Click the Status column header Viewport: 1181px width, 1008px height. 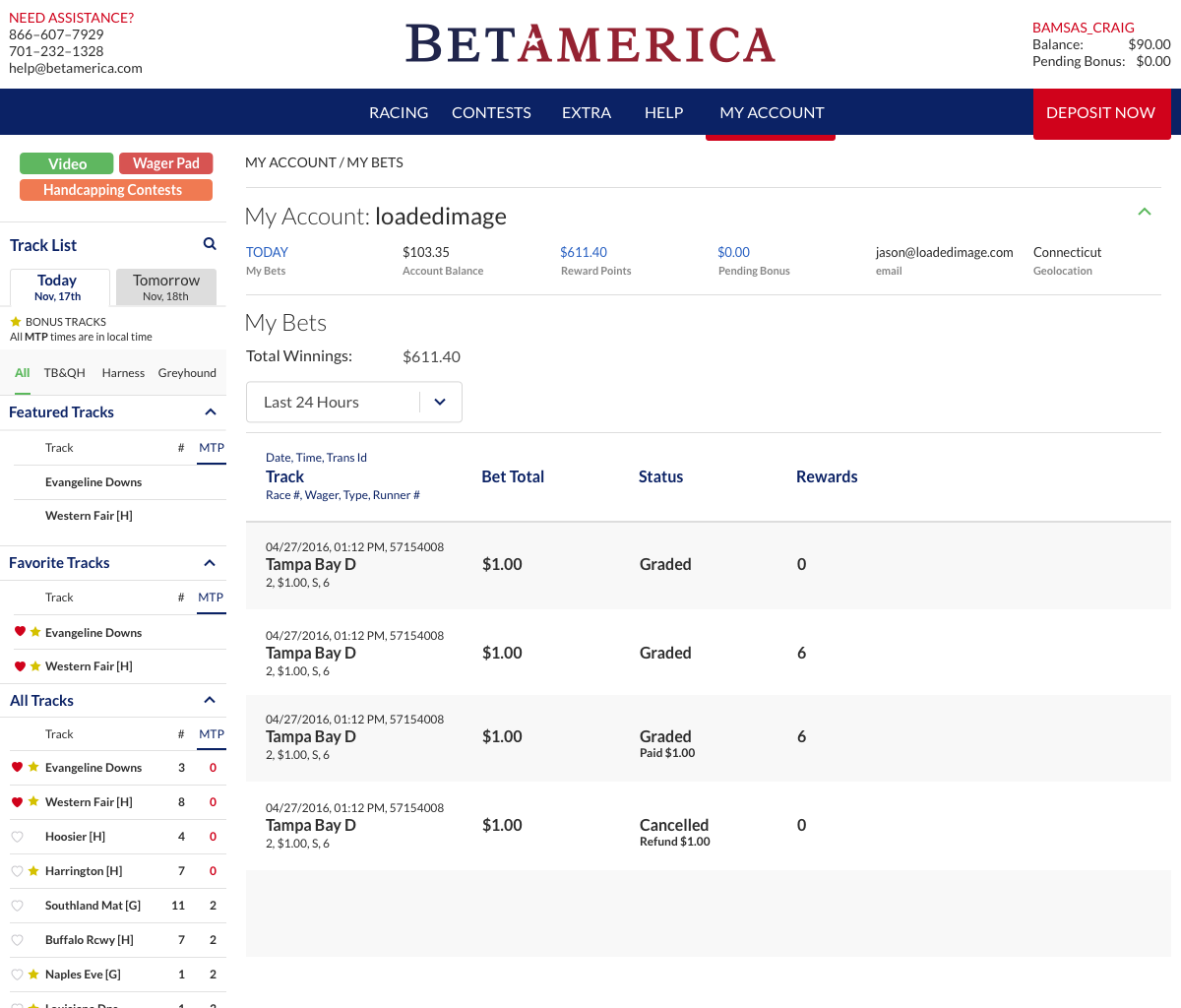[x=660, y=476]
